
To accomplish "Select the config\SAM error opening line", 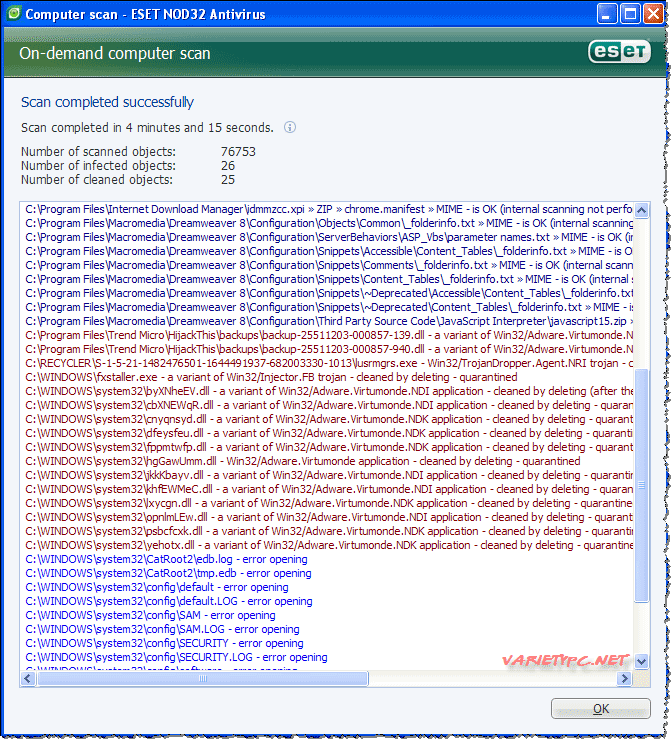I will [150, 616].
